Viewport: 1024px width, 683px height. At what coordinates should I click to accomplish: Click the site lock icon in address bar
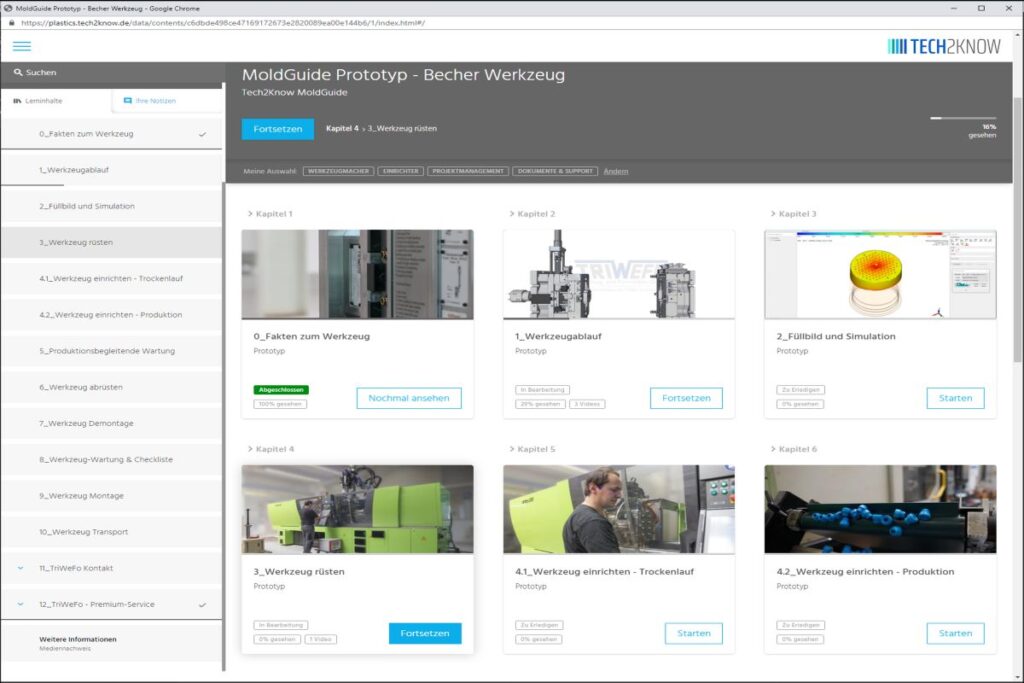point(11,23)
